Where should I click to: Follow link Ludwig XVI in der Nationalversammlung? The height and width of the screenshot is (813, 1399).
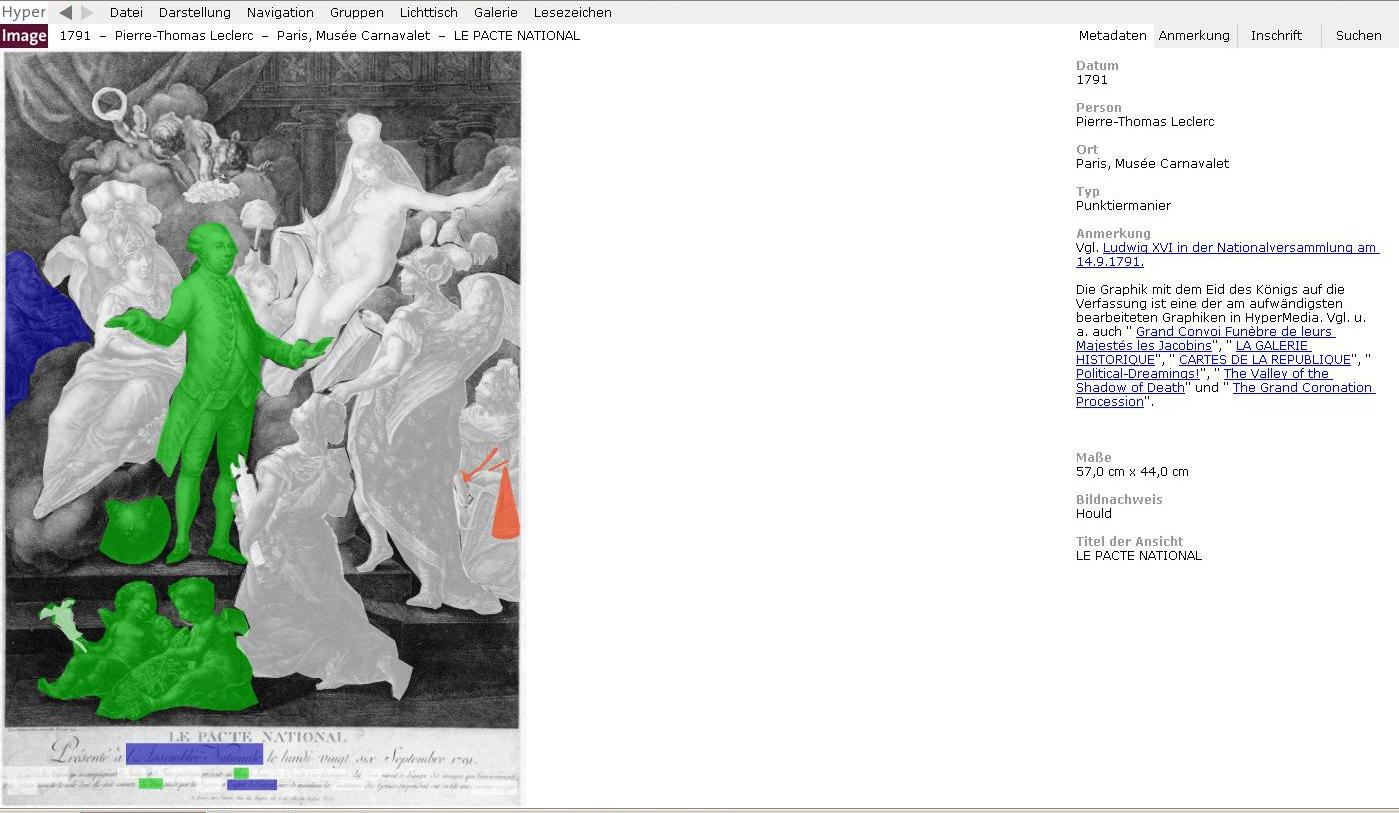pyautogui.click(x=1240, y=247)
